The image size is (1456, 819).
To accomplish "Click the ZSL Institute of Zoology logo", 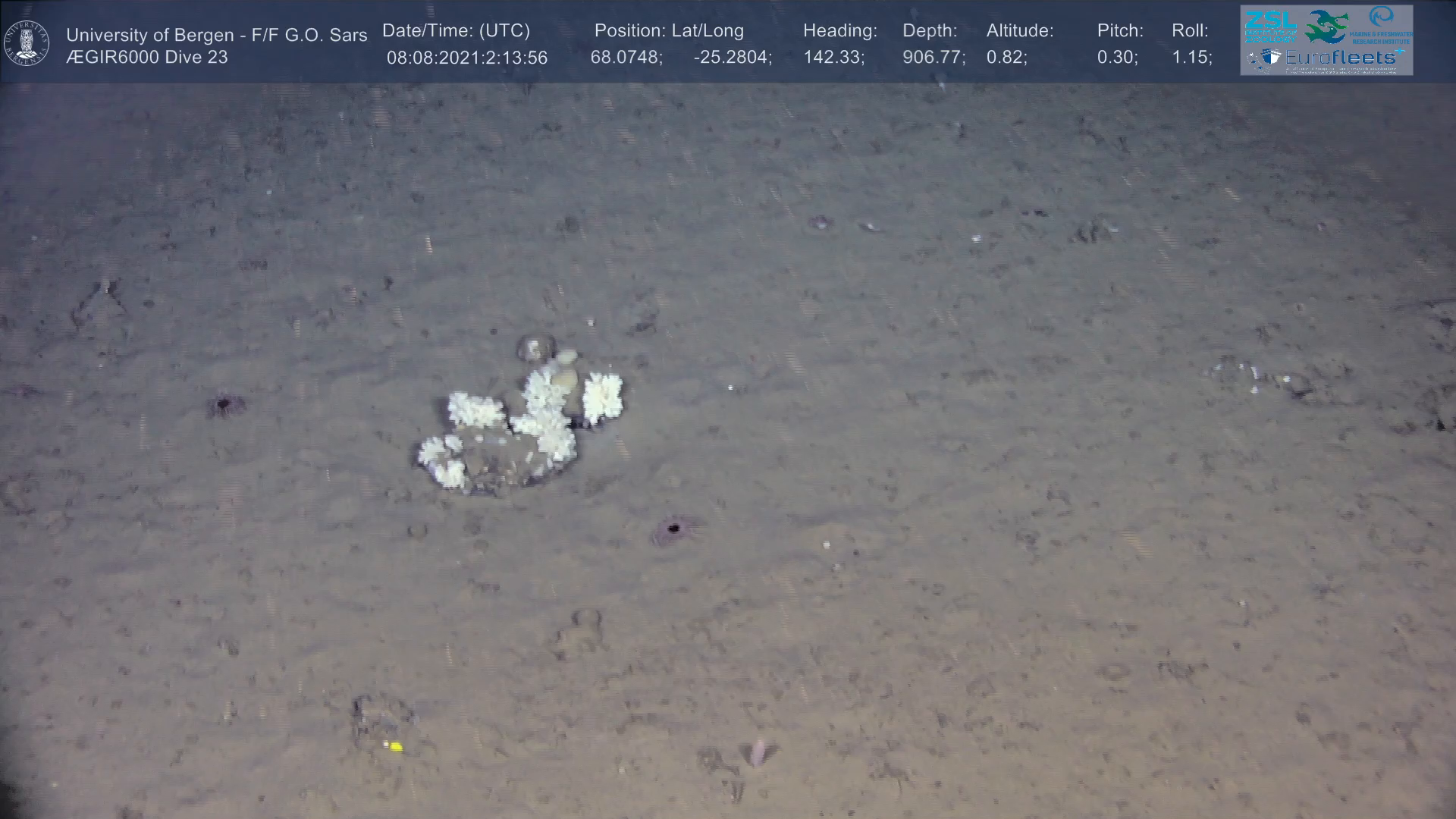I will pyautogui.click(x=1270, y=26).
